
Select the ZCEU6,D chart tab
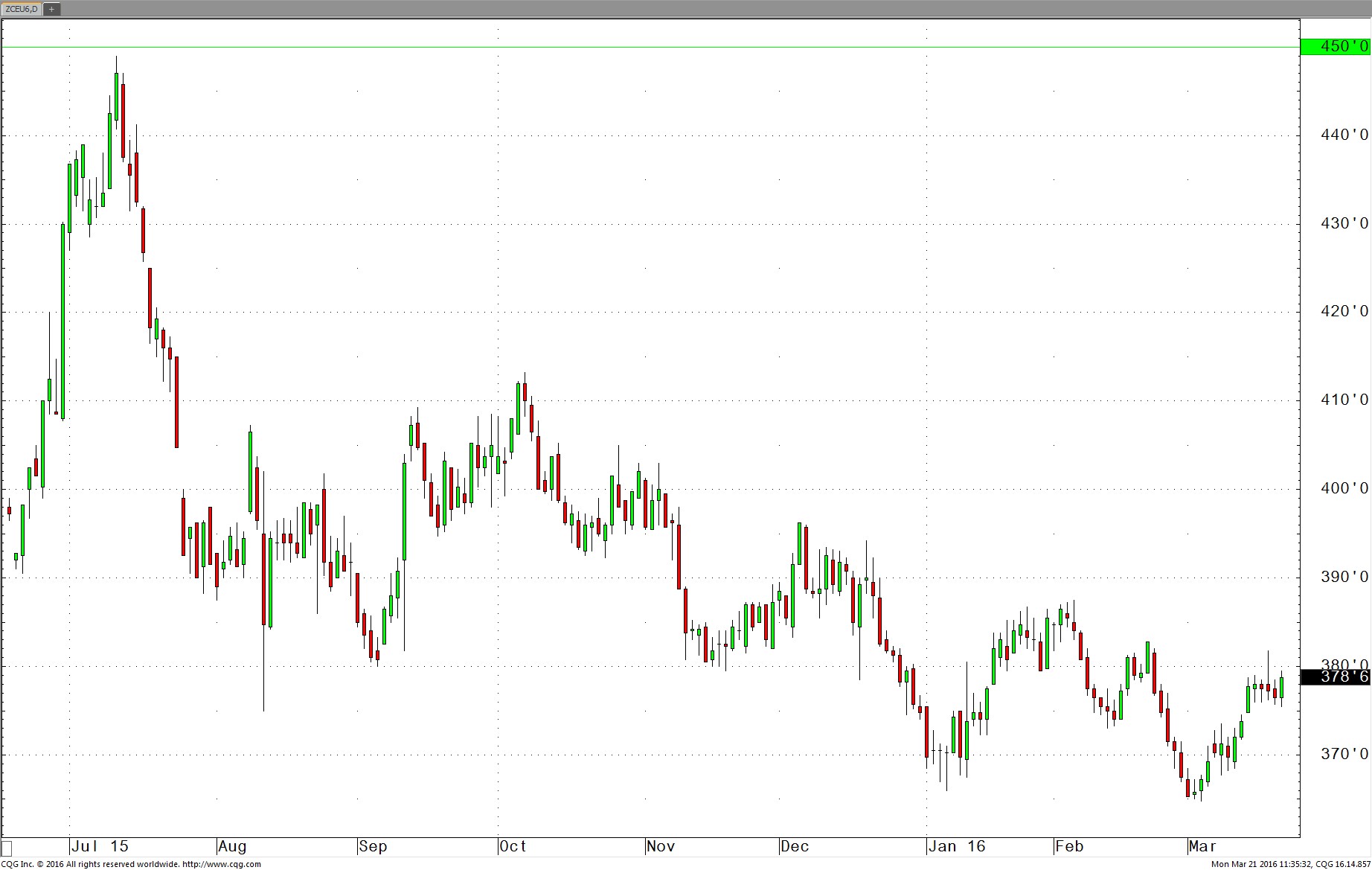(22, 9)
